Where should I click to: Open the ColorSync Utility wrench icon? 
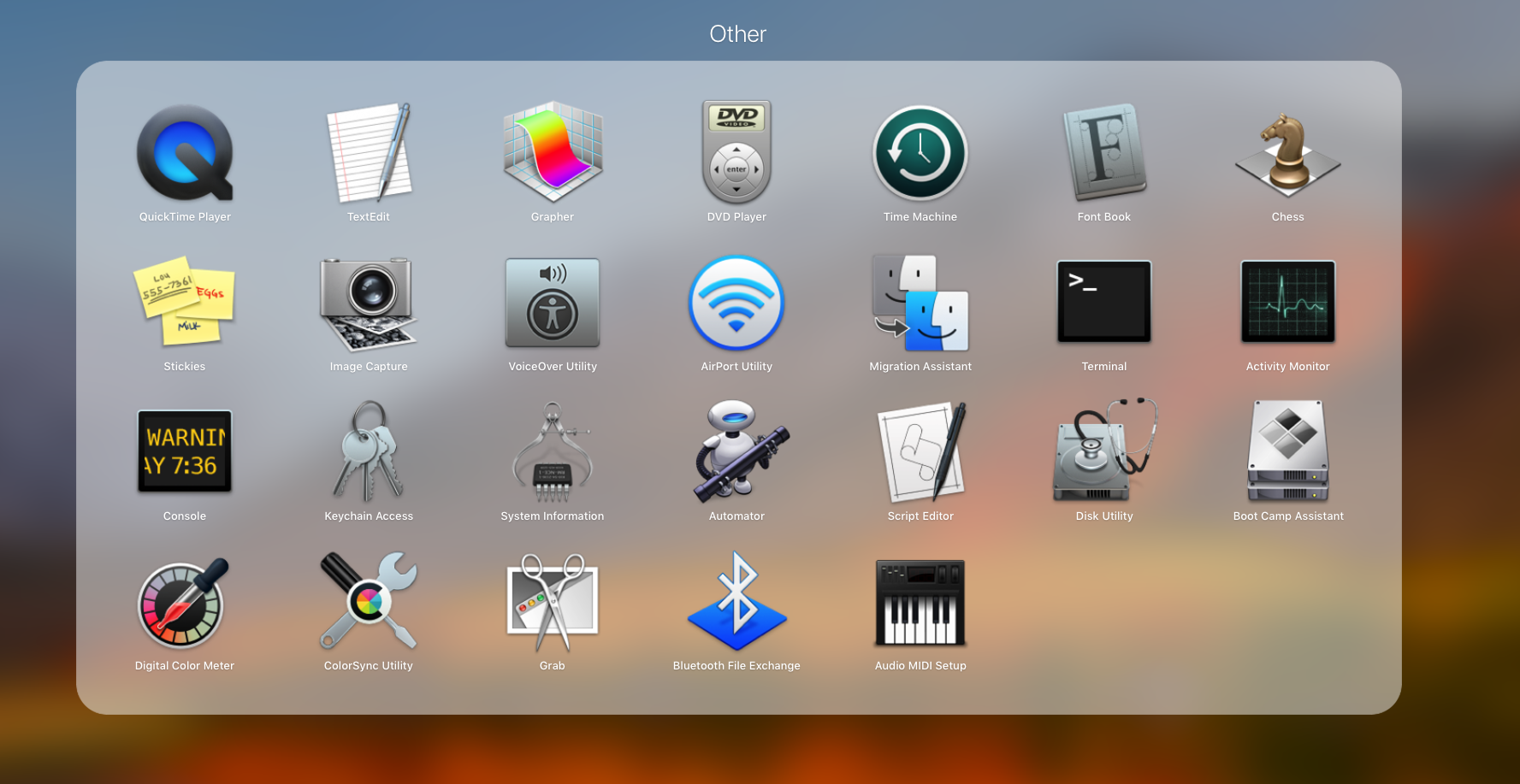(x=369, y=601)
